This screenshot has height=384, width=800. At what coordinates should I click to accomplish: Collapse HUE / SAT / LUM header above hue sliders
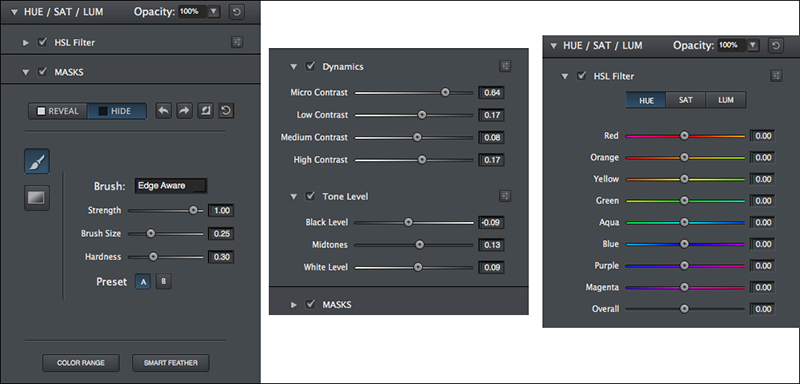554,46
